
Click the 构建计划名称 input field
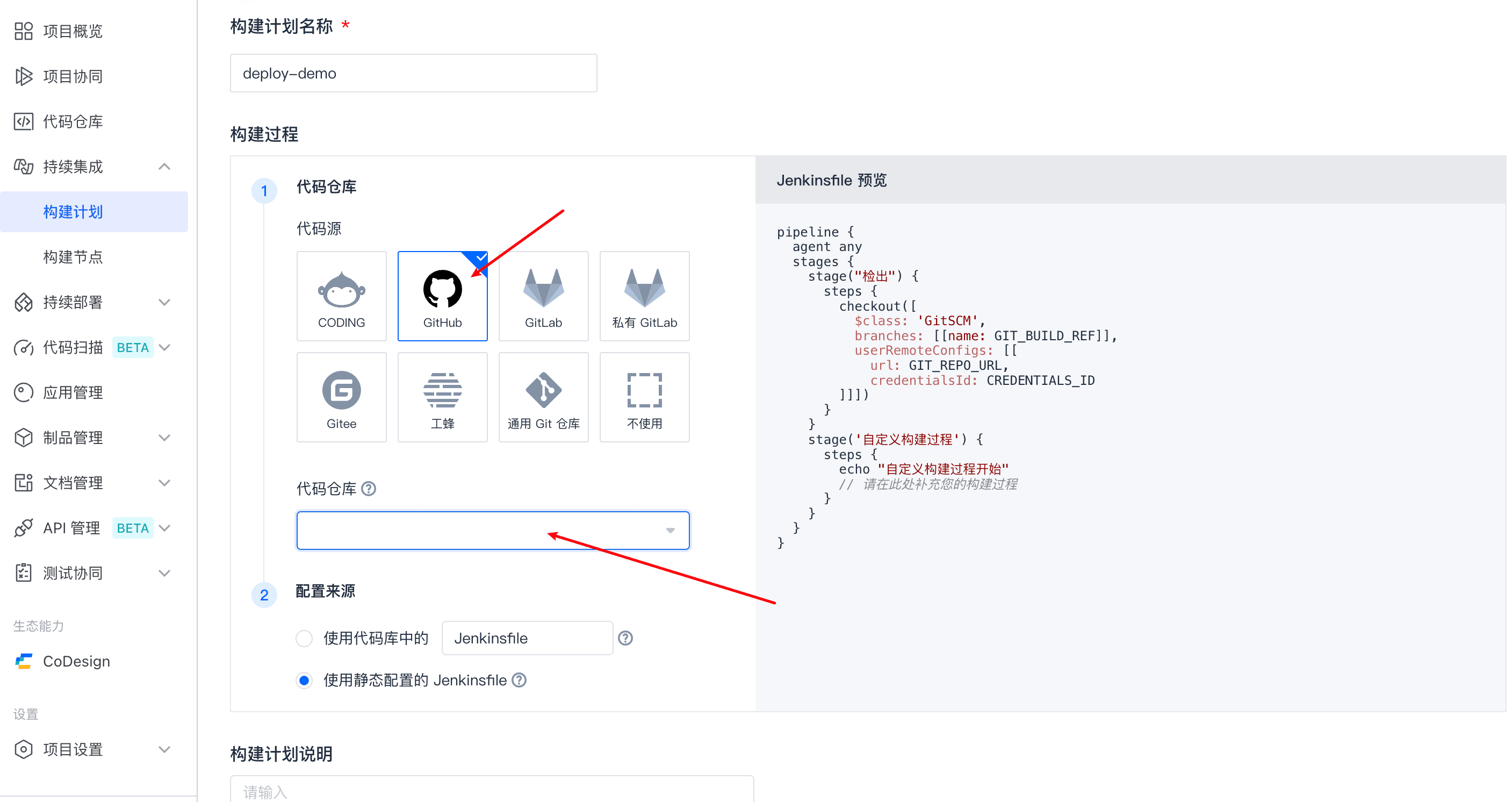(x=413, y=74)
